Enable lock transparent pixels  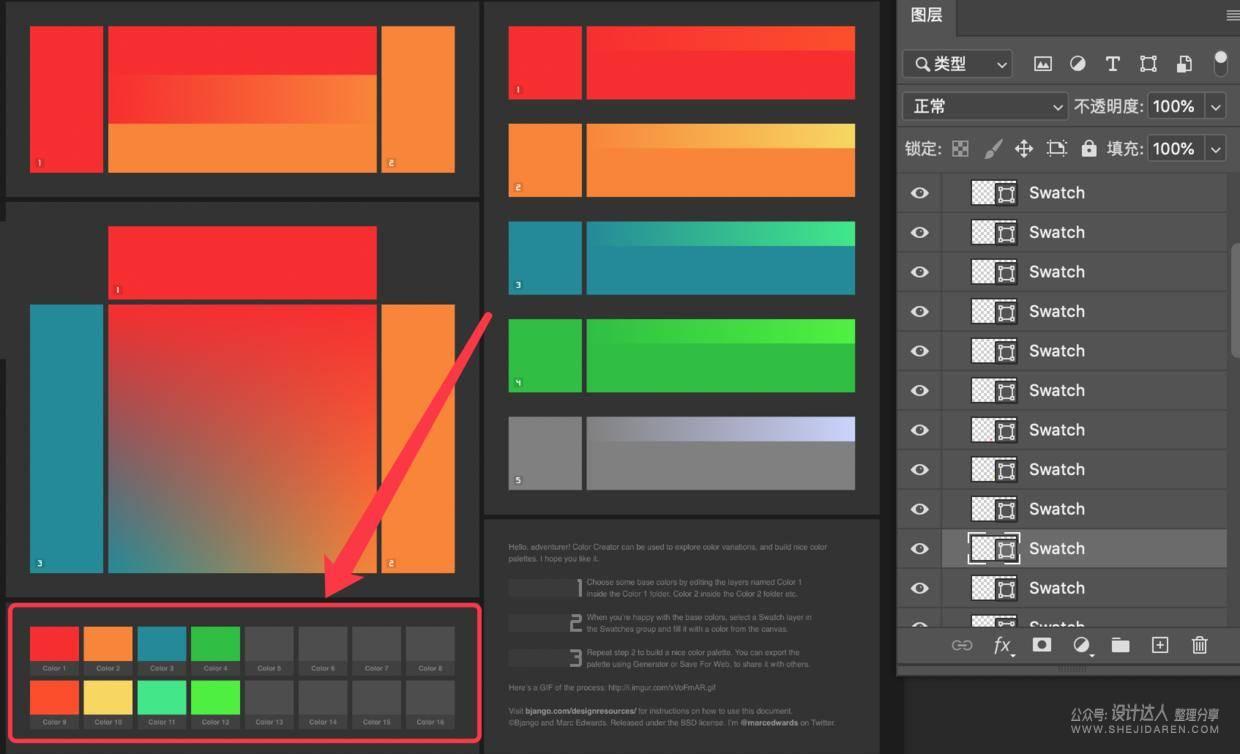point(959,148)
